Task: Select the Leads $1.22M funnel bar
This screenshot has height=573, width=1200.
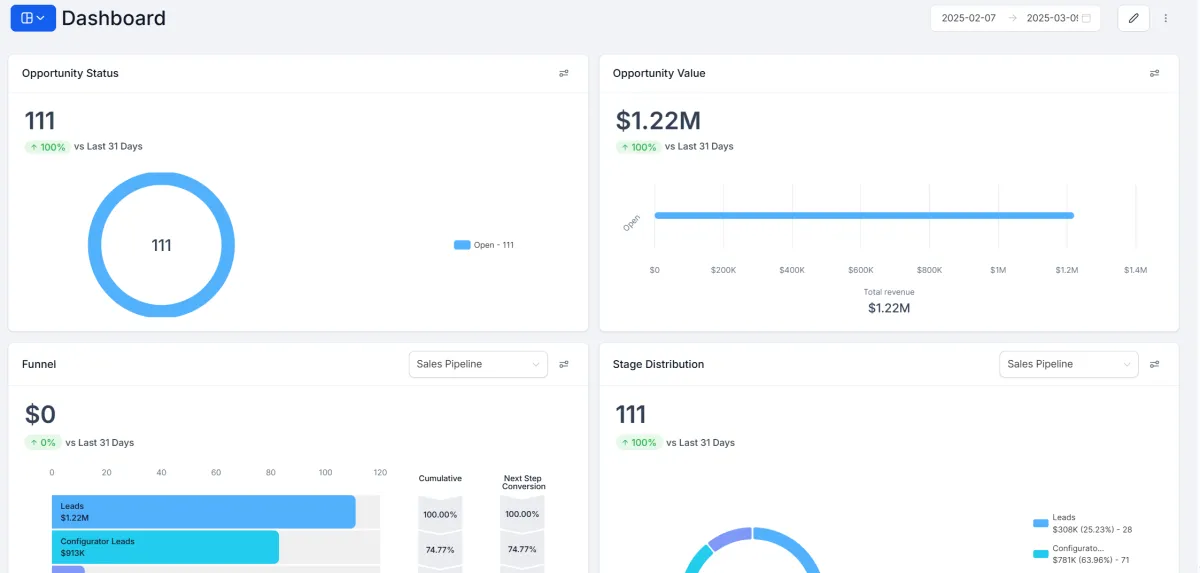Action: 204,512
